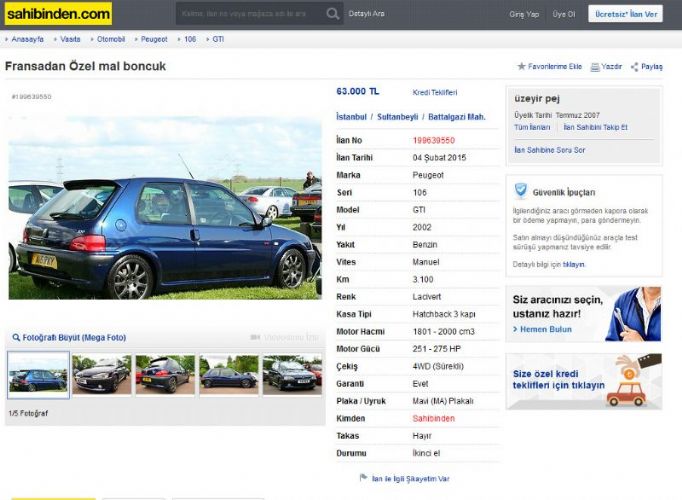Click the printer icon beside Yazdır
Image resolution: width=682 pixels, height=500 pixels.
595,67
